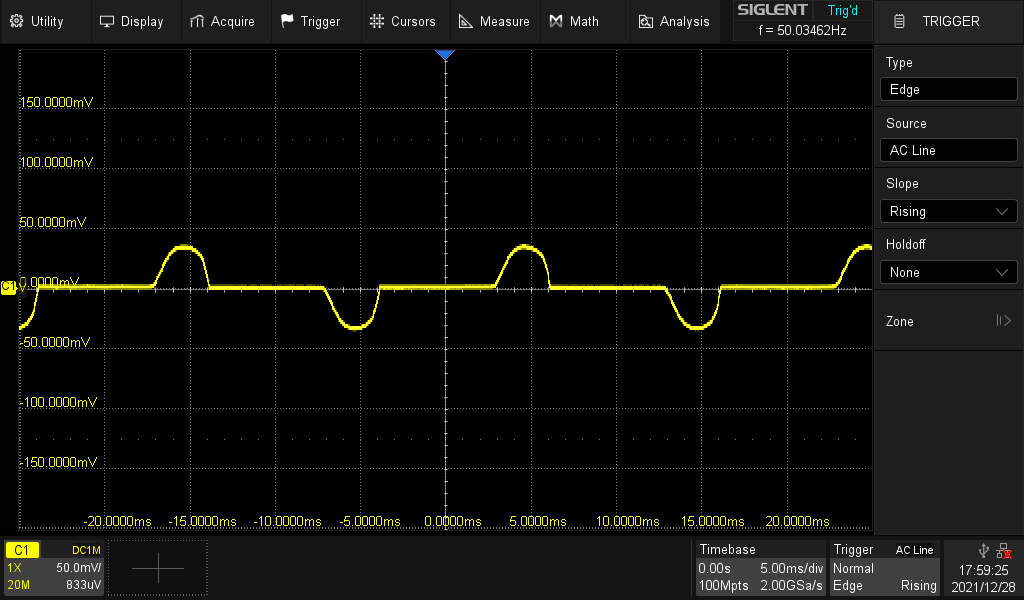The image size is (1024, 600).
Task: Select the Source AC Line field
Action: coord(948,150)
